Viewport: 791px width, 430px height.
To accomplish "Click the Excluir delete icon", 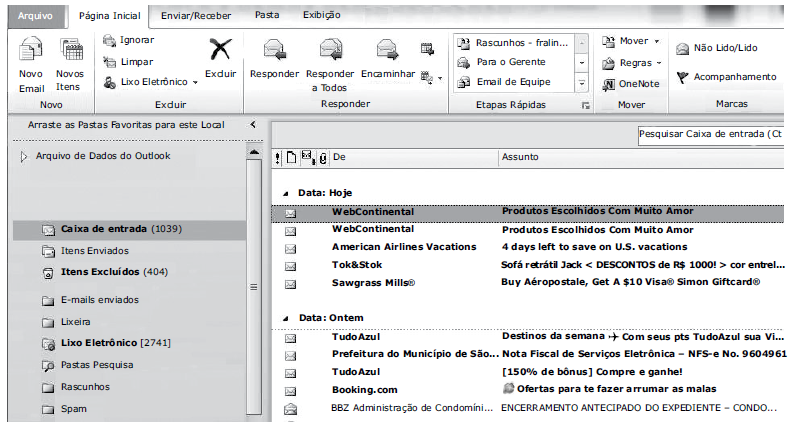I will [220, 50].
